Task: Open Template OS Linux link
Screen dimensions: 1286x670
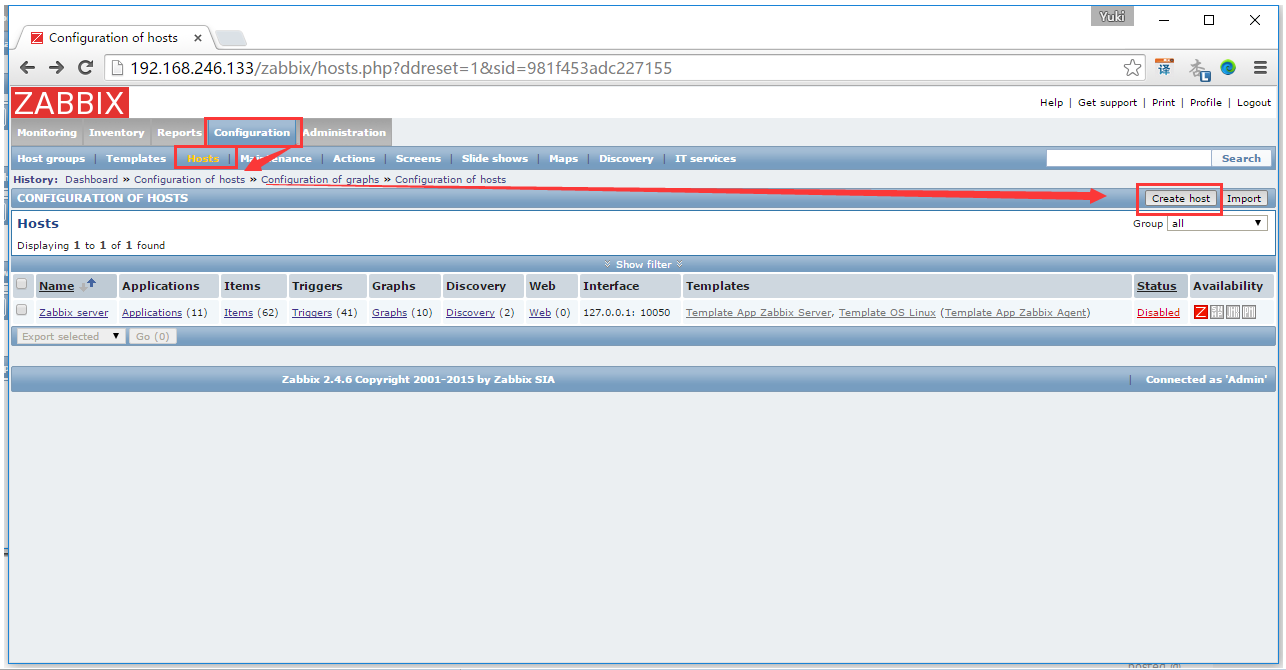Action: [x=887, y=313]
